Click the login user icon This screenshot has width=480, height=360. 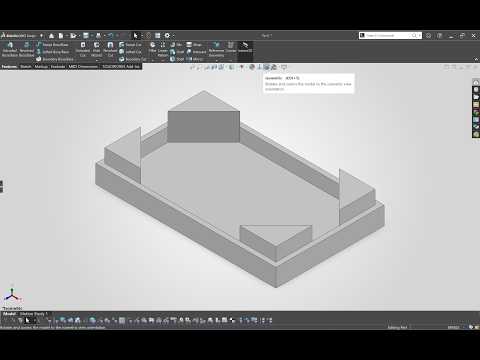coord(428,35)
